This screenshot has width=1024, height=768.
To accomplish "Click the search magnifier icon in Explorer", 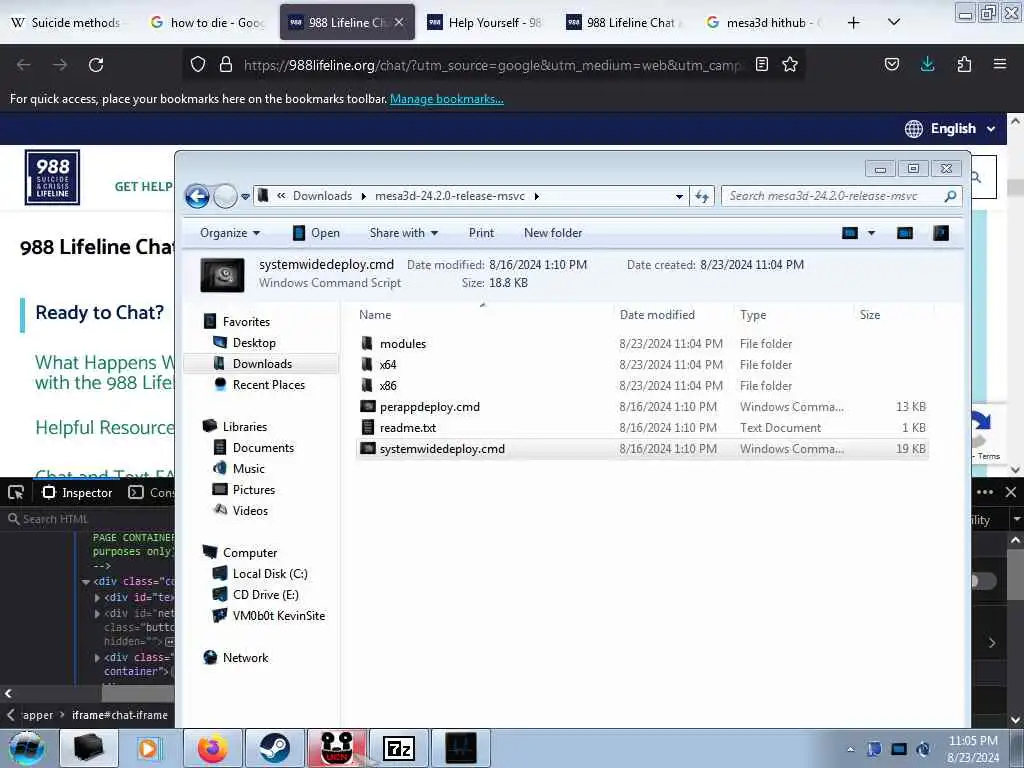I will (950, 196).
